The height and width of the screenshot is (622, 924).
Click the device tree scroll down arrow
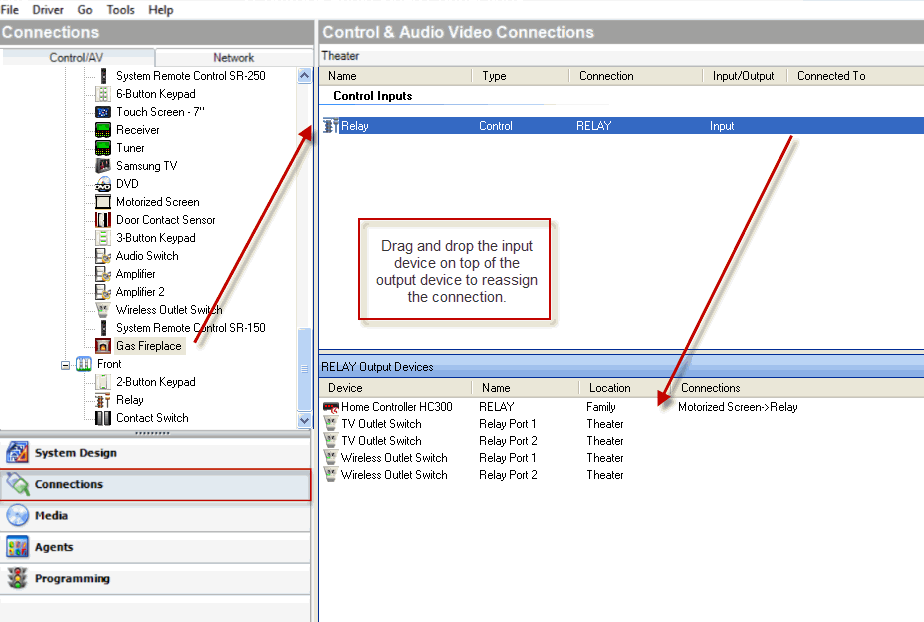coord(305,421)
